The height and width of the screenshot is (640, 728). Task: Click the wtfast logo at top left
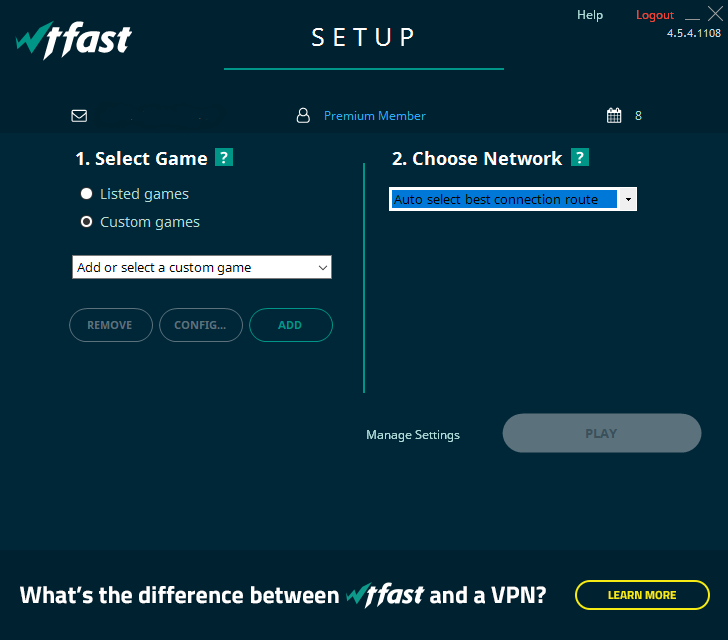pyautogui.click(x=74, y=40)
